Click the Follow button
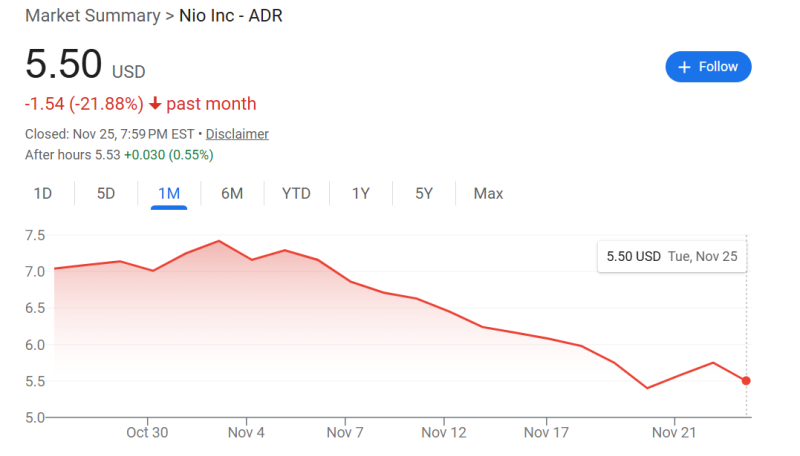 [x=708, y=67]
